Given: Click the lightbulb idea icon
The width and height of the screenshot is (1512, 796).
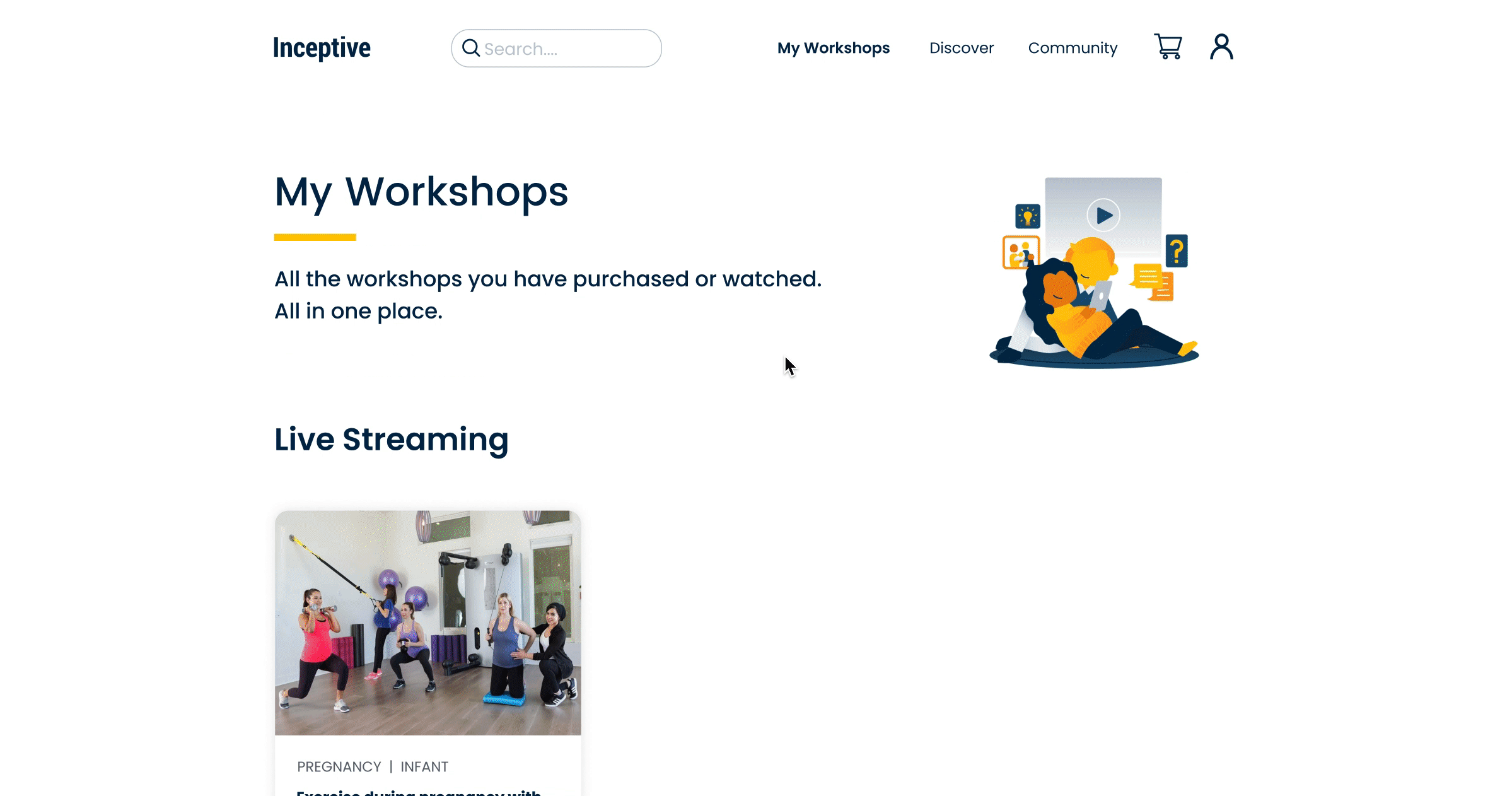Looking at the screenshot, I should click(1027, 216).
